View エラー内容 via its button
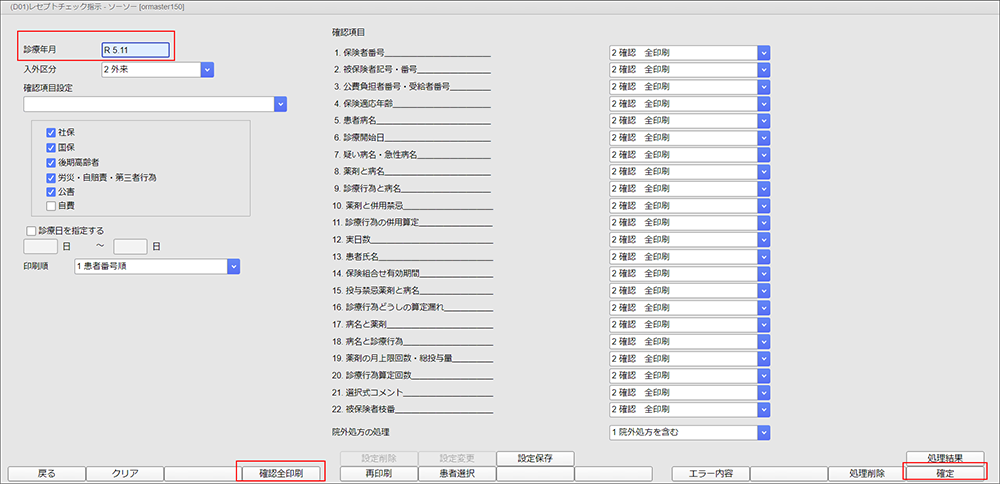Screen dimensions: 1000x484 [x=710, y=473]
